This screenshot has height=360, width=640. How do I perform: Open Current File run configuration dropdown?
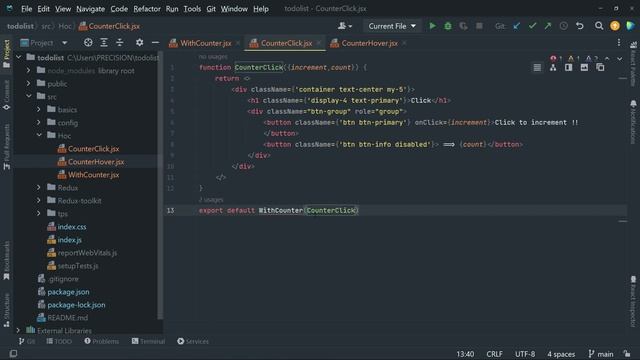tap(392, 26)
